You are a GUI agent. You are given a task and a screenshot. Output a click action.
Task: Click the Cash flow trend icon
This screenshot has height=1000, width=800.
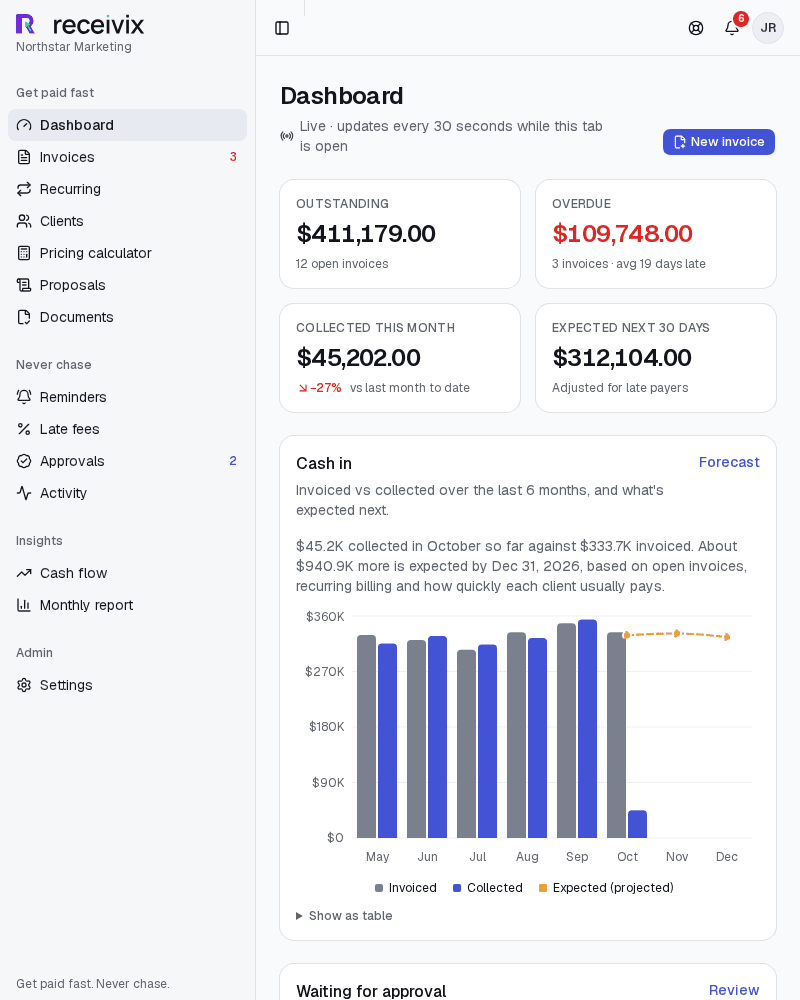[24, 573]
